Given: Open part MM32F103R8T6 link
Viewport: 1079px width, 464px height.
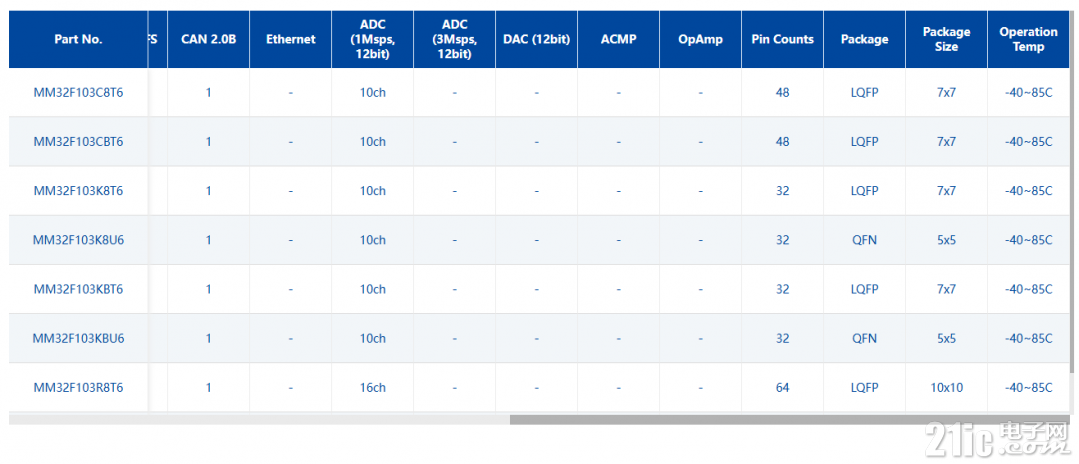Looking at the screenshot, I should tap(78, 388).
